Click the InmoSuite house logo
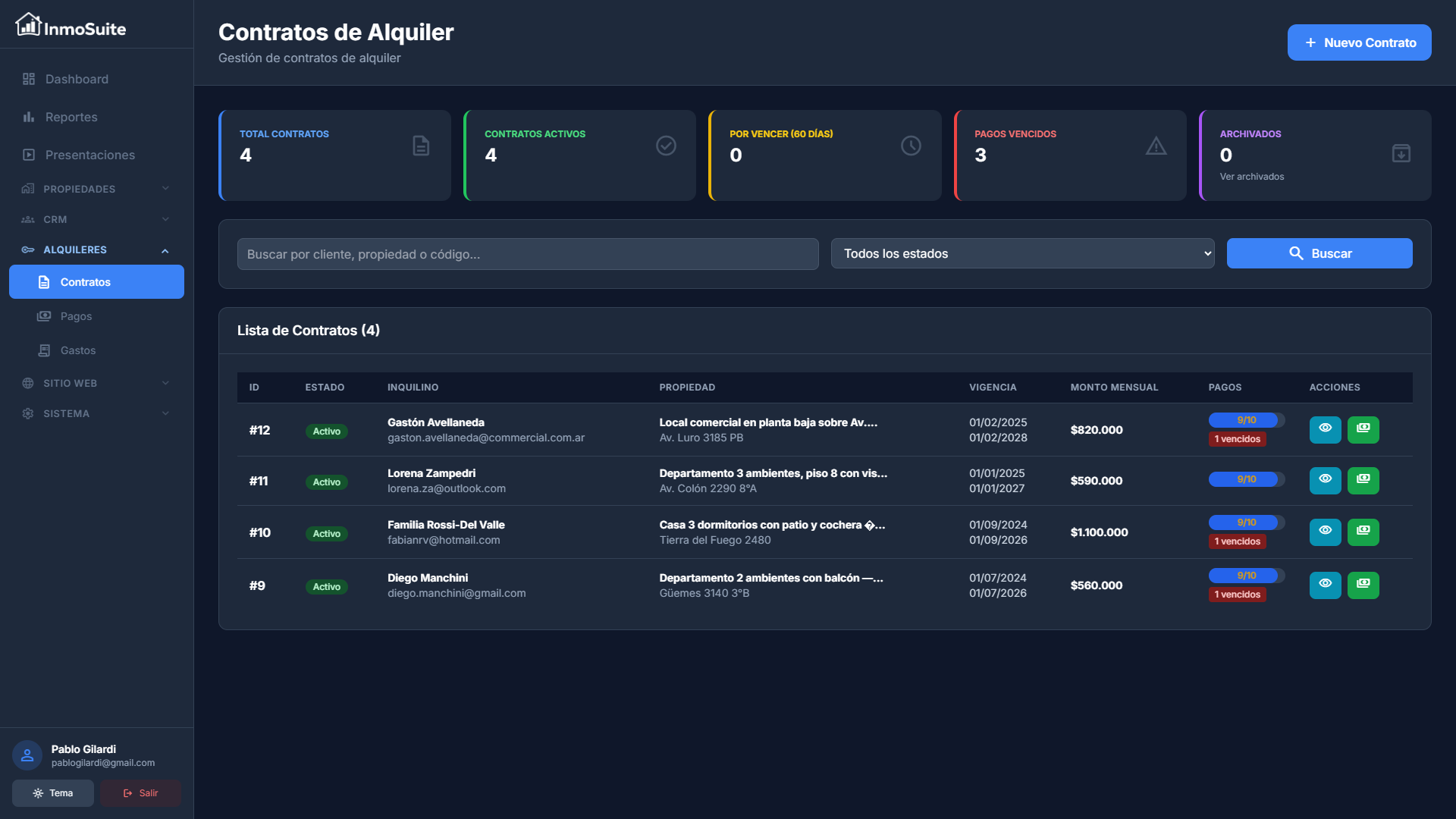Viewport: 1456px width, 819px height. point(27,24)
